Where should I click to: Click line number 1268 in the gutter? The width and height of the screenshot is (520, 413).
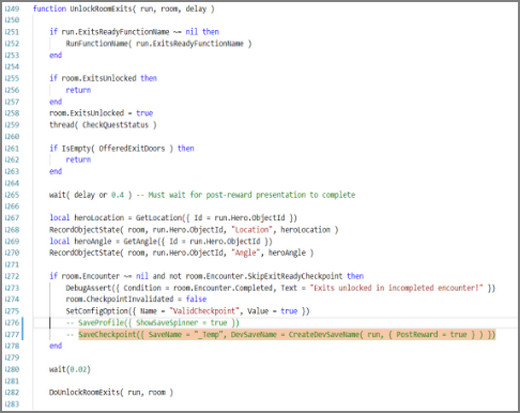tap(12, 230)
